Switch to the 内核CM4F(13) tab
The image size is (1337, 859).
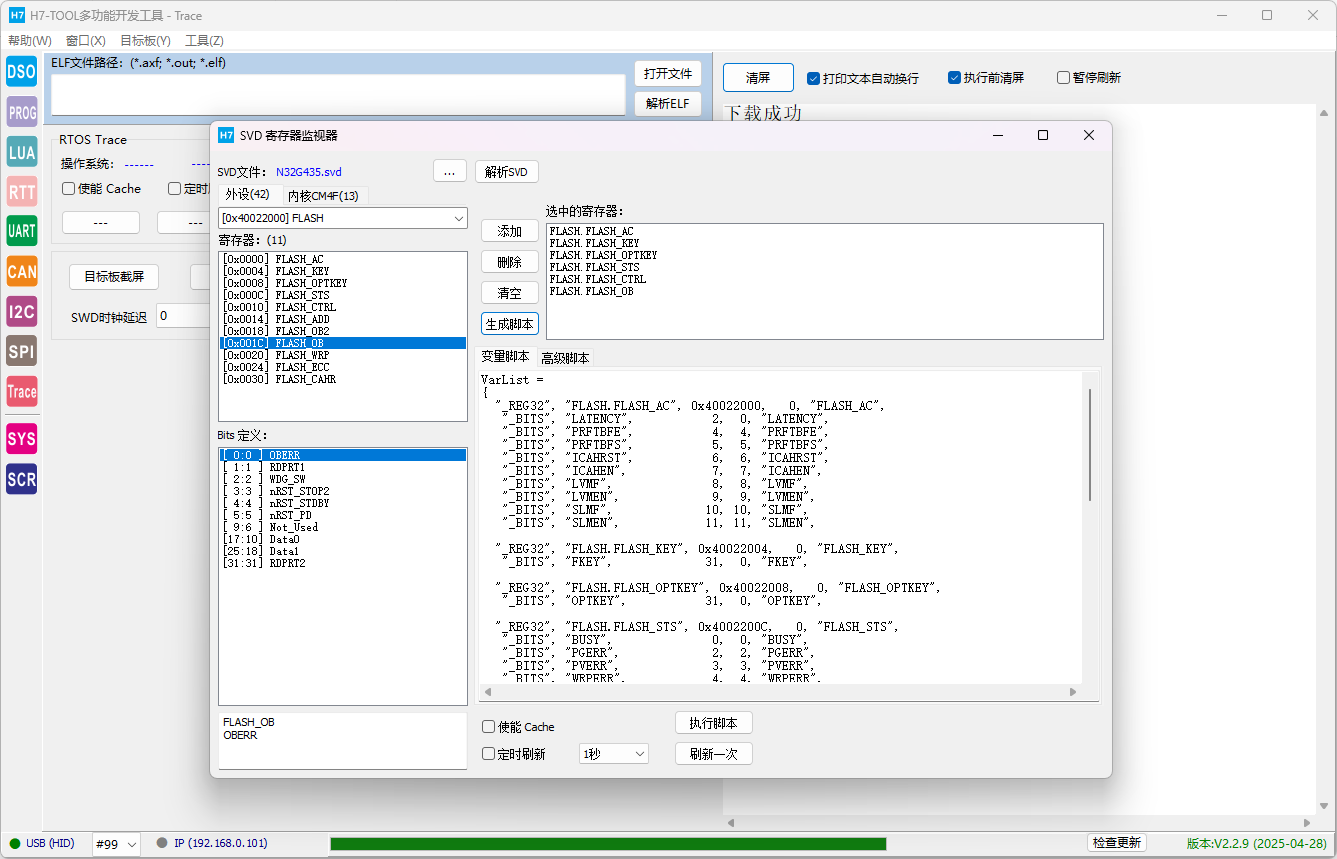pos(324,196)
